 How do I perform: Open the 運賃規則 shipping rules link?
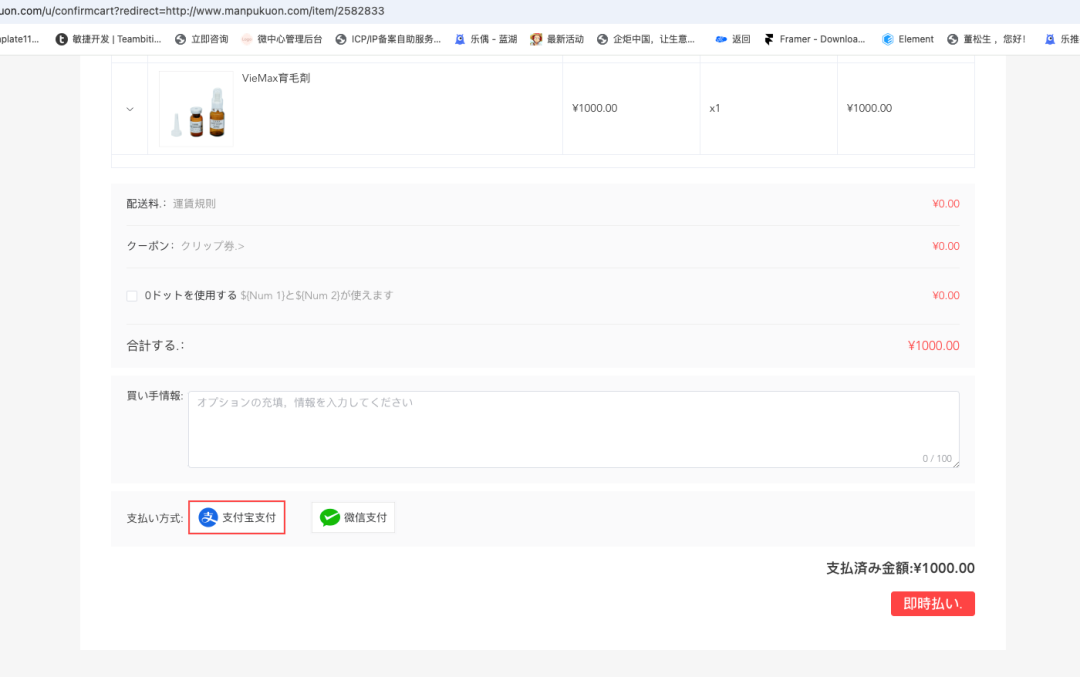click(194, 204)
